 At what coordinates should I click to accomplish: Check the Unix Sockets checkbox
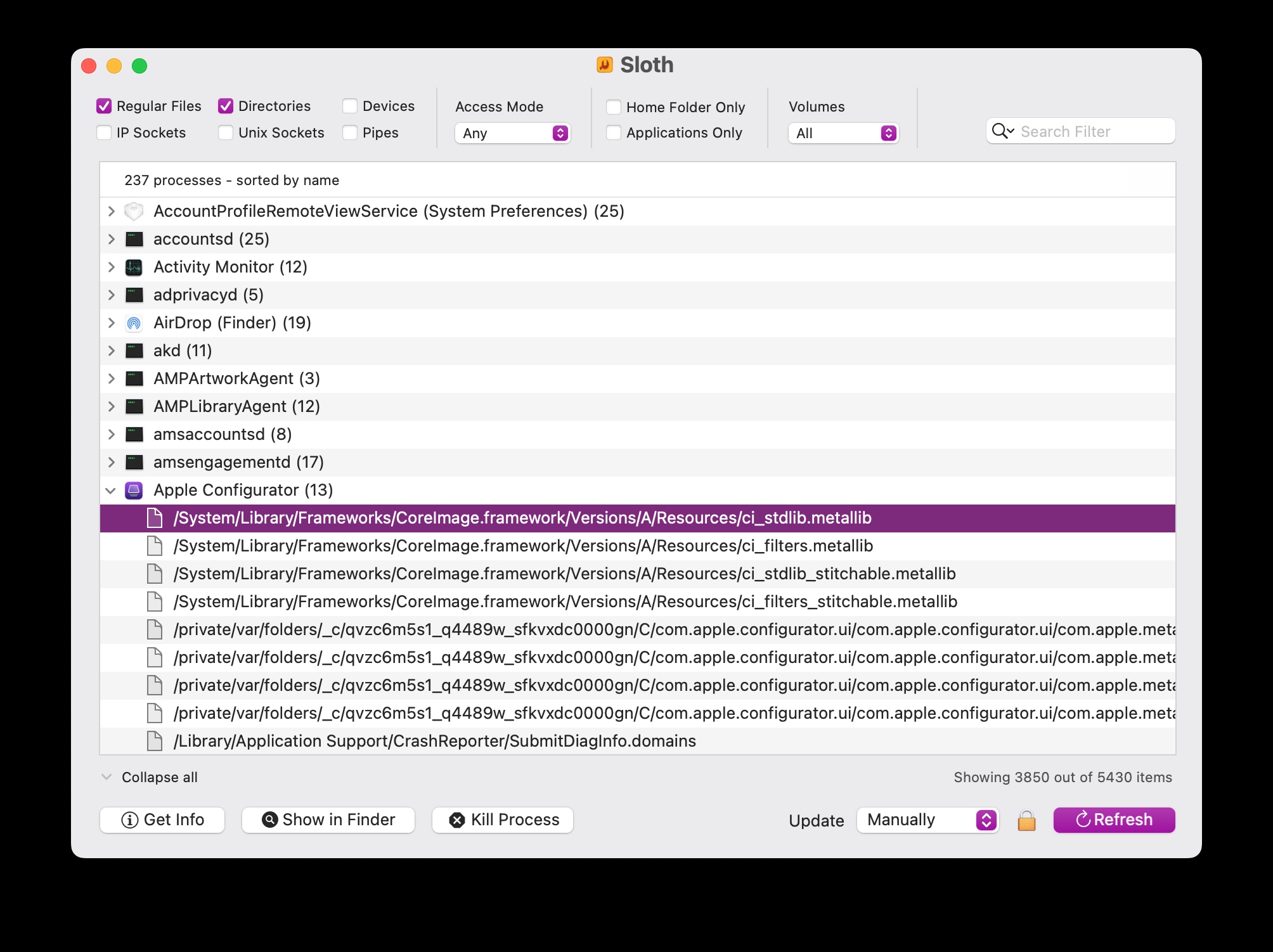pyautogui.click(x=226, y=132)
